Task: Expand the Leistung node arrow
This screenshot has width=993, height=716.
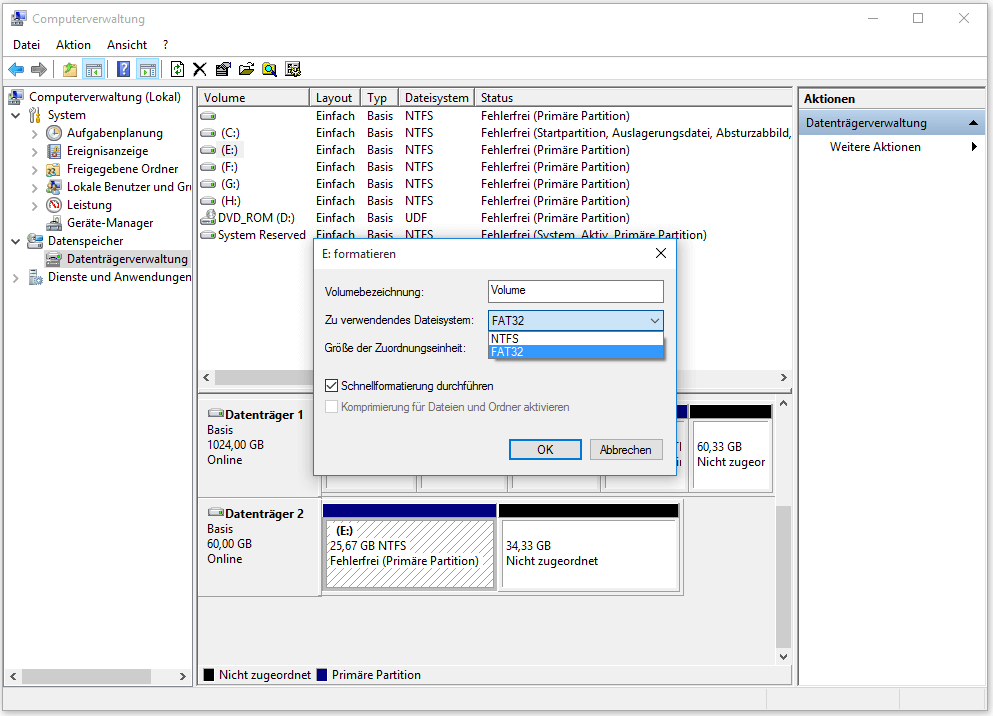Action: coord(35,206)
